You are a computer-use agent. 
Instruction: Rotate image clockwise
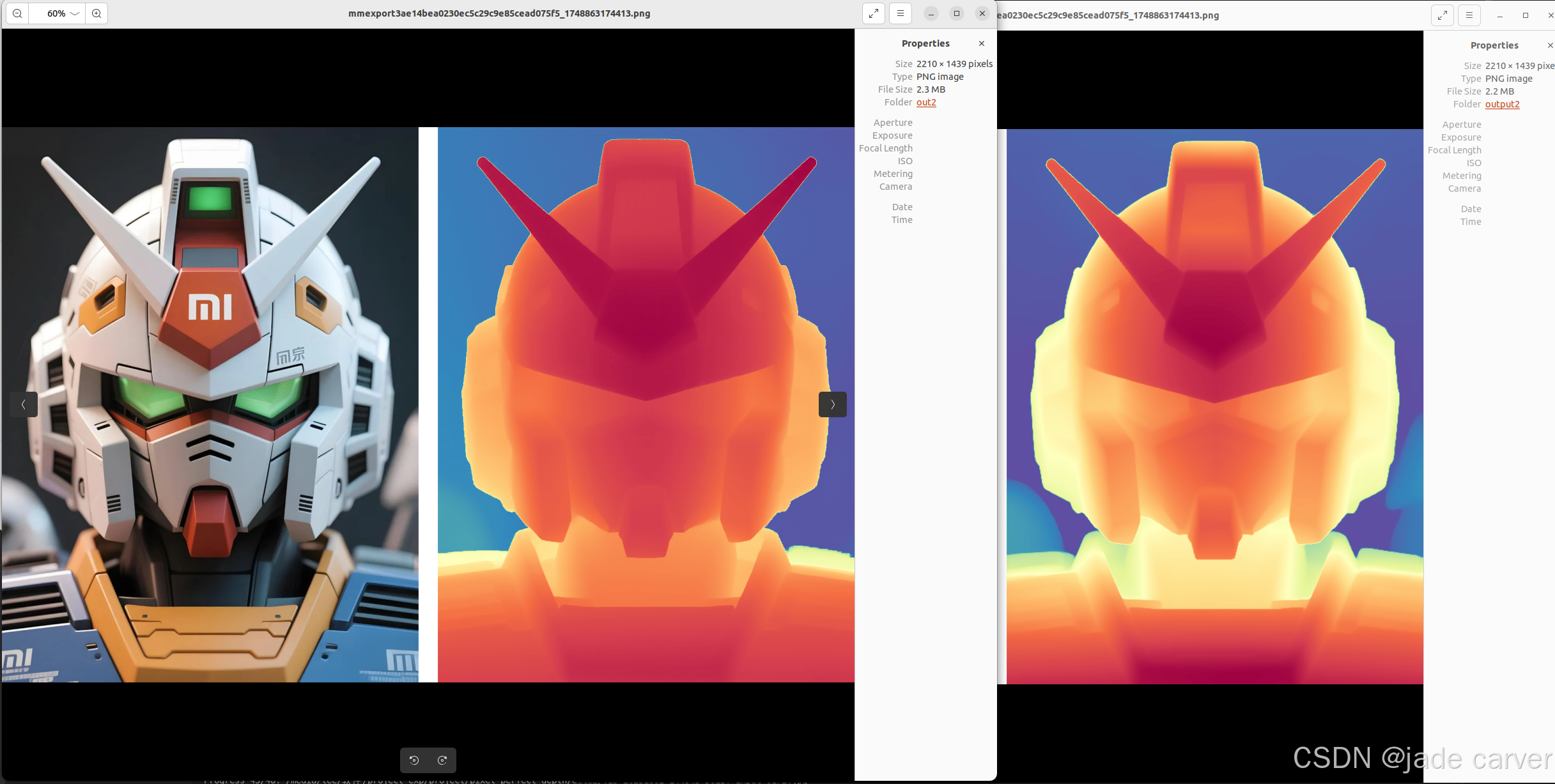pyautogui.click(x=442, y=760)
